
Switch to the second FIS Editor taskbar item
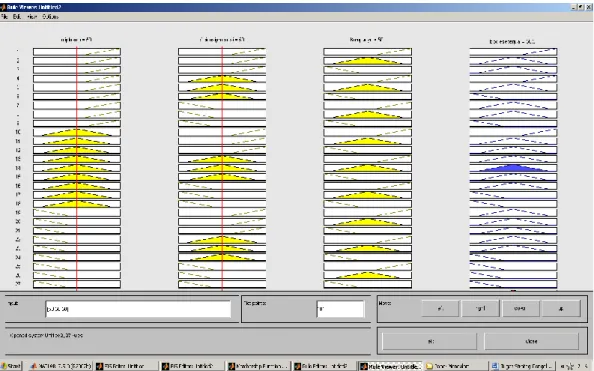pos(192,366)
